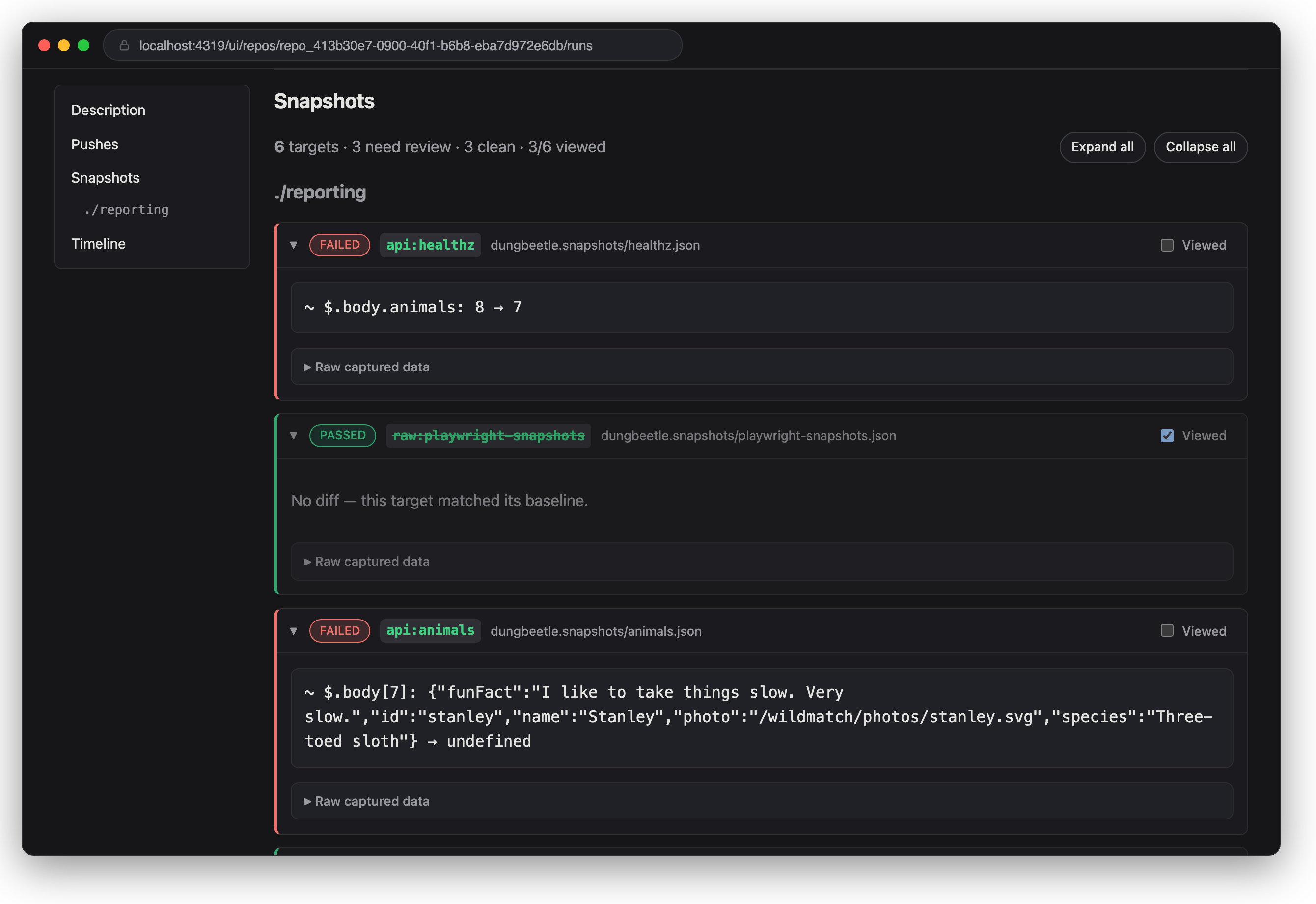Click the lock icon in address bar
The image size is (1316, 904).
(x=124, y=45)
